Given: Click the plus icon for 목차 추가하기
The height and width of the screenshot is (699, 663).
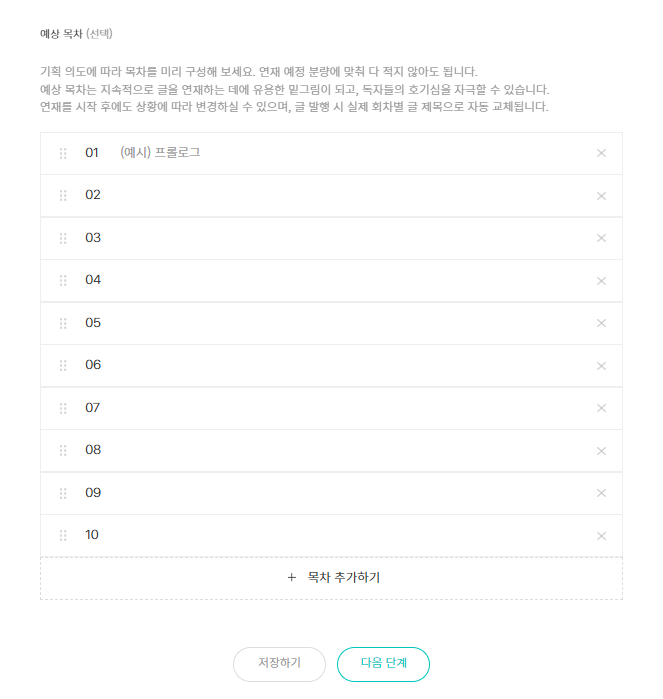Looking at the screenshot, I should (x=292, y=578).
